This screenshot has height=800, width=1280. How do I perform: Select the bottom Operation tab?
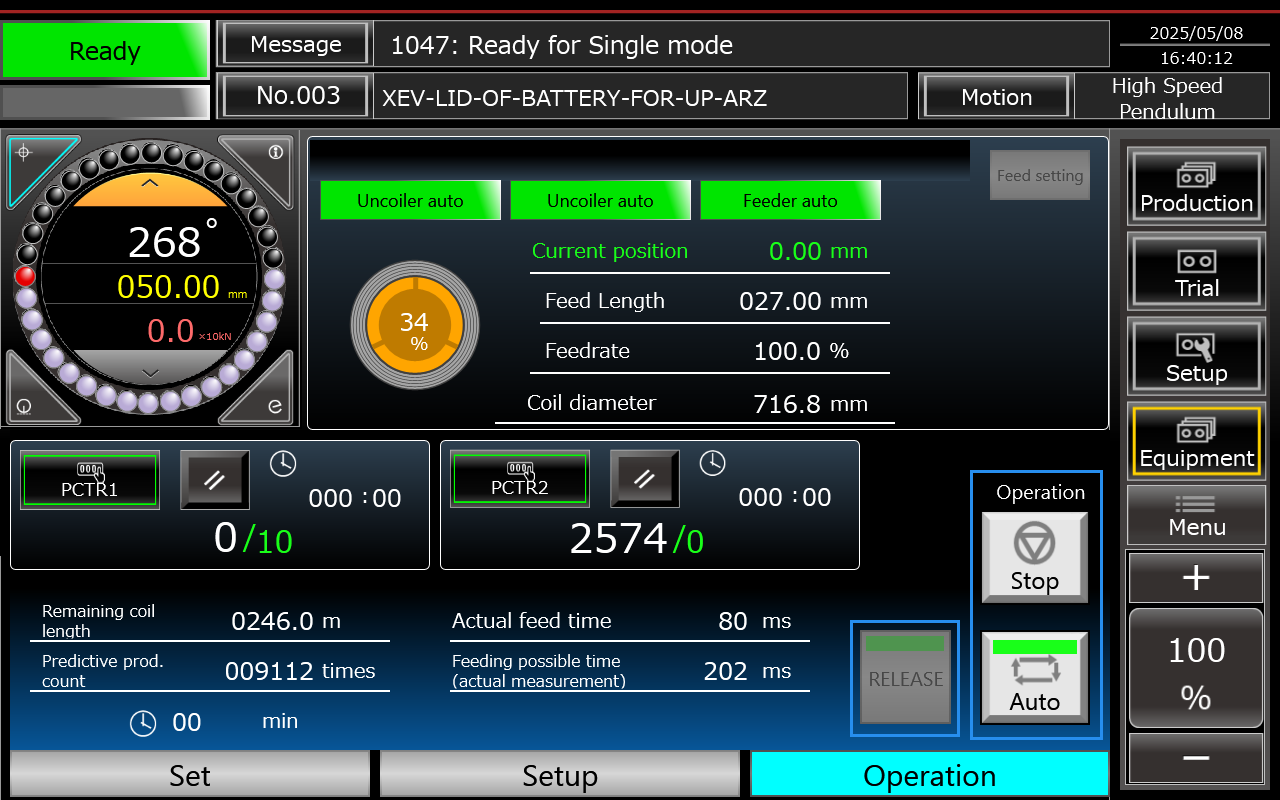(929, 775)
